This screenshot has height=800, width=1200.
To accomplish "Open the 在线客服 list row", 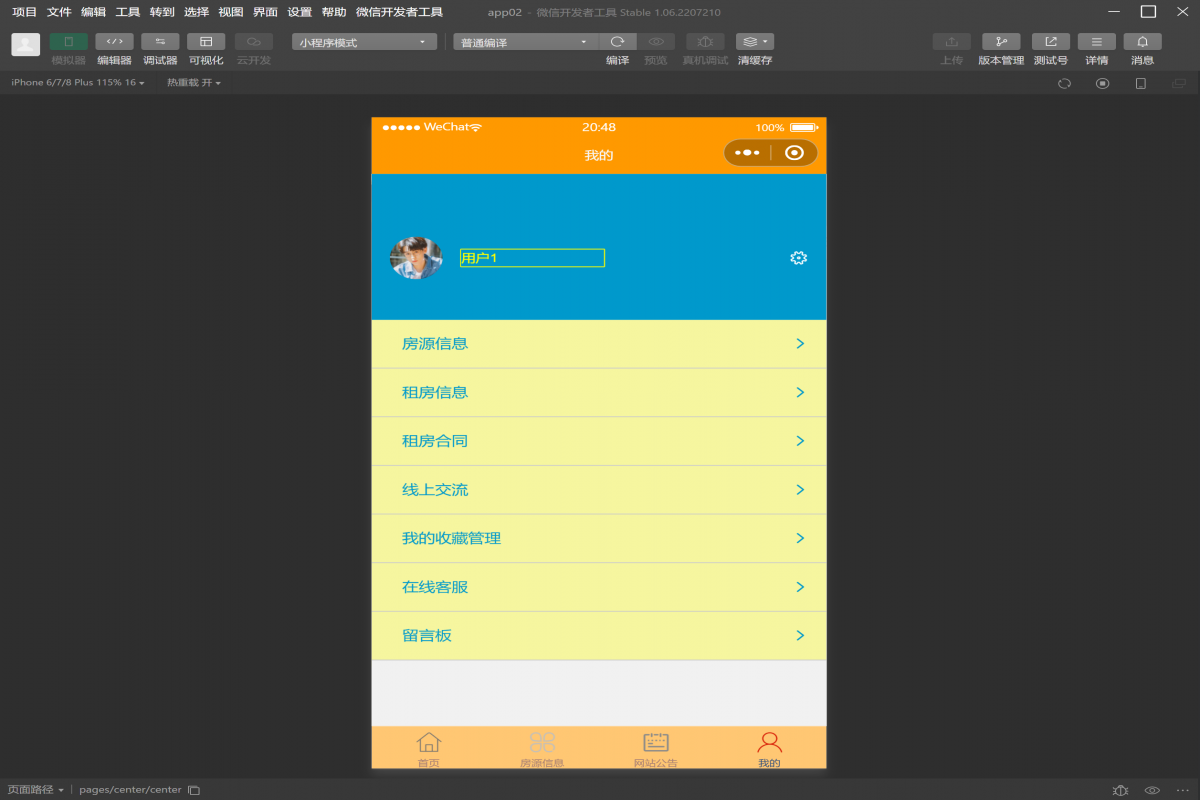I will (x=599, y=587).
